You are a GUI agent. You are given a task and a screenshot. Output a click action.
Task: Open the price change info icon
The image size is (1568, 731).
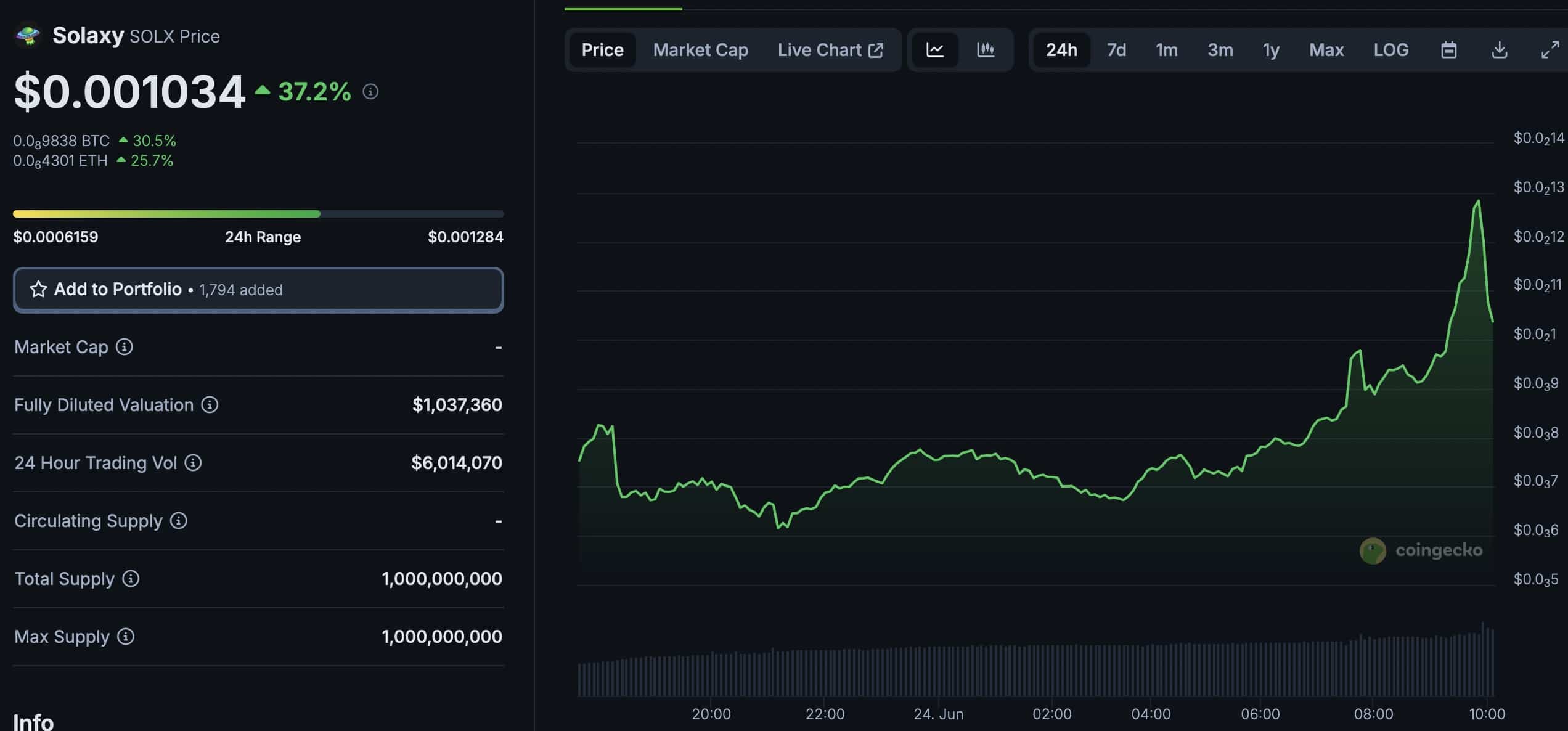[x=370, y=92]
